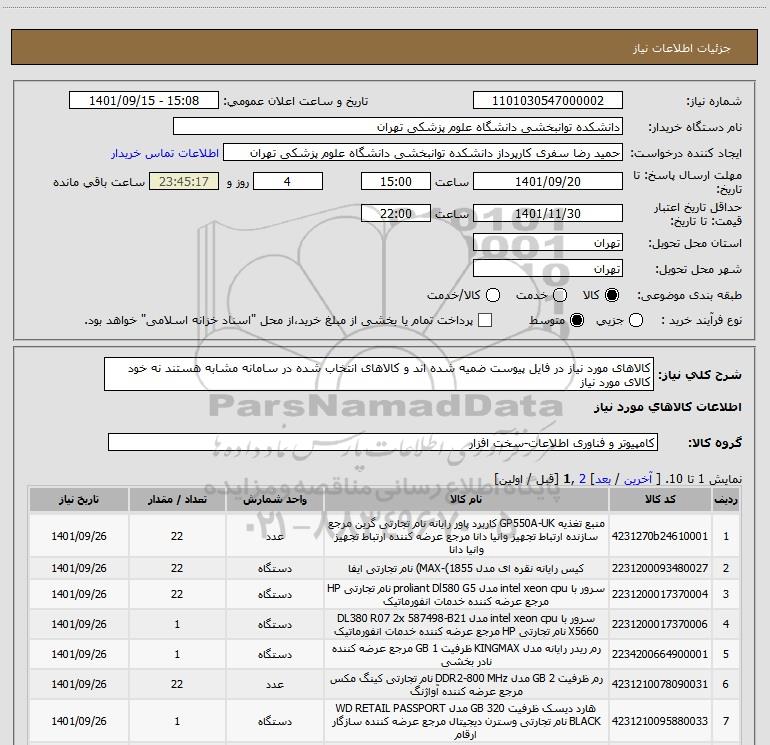Click the buyer organization name field
This screenshot has width=770, height=745.
398,126
